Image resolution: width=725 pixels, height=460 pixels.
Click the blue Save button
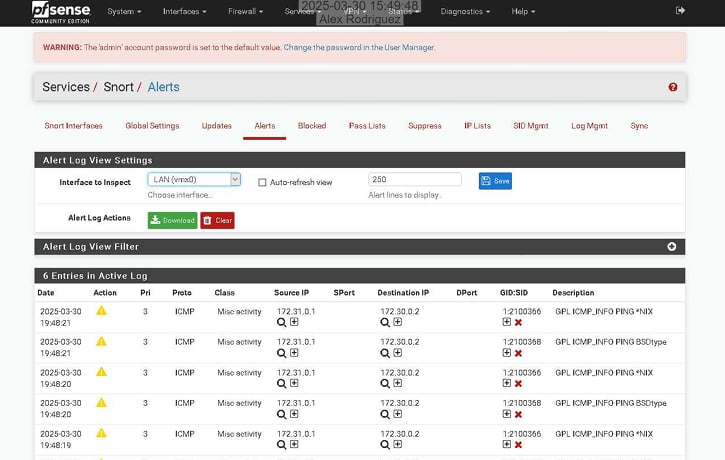coord(495,181)
